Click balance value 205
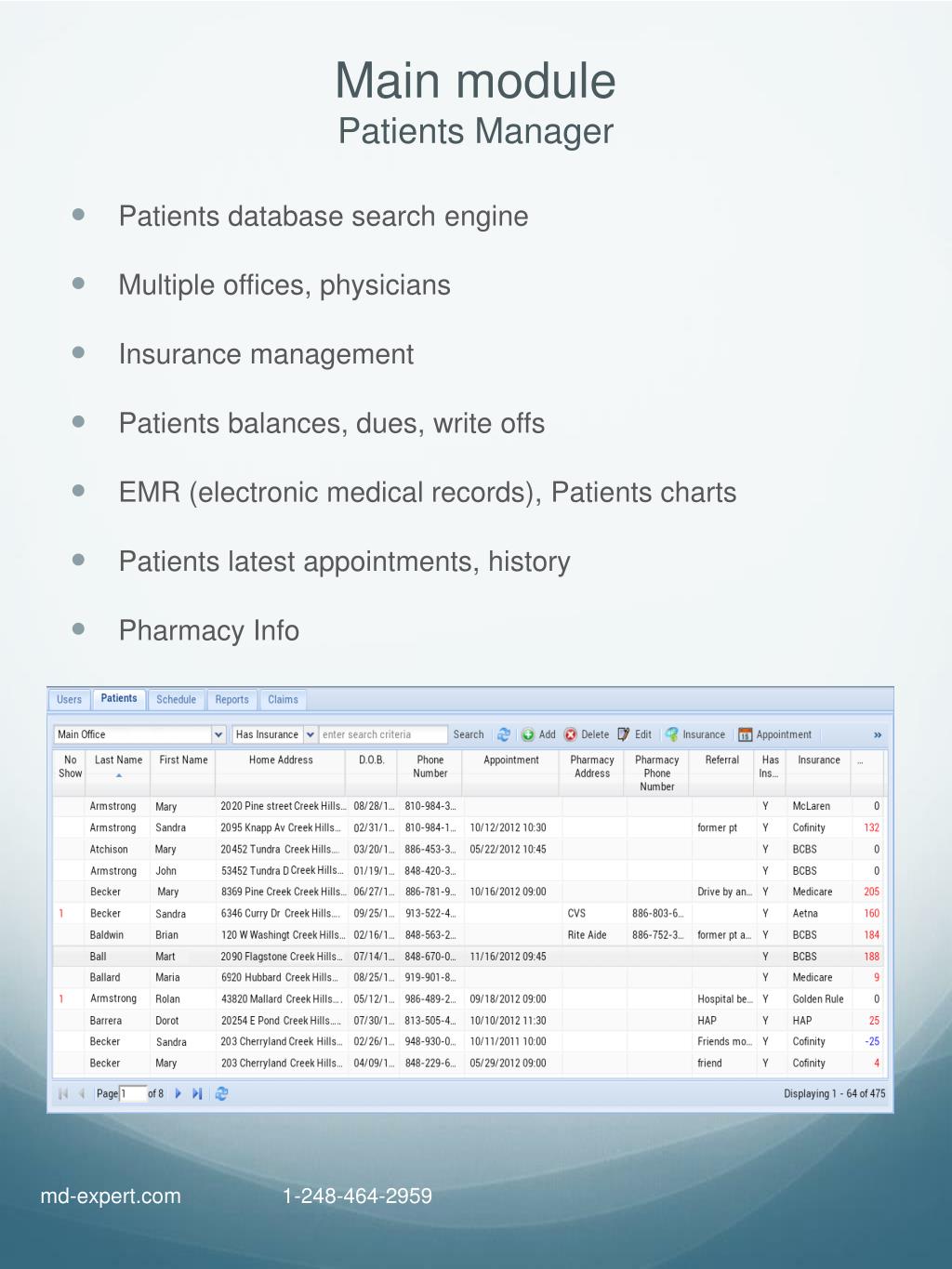The image size is (952, 1269). pyautogui.click(x=871, y=892)
